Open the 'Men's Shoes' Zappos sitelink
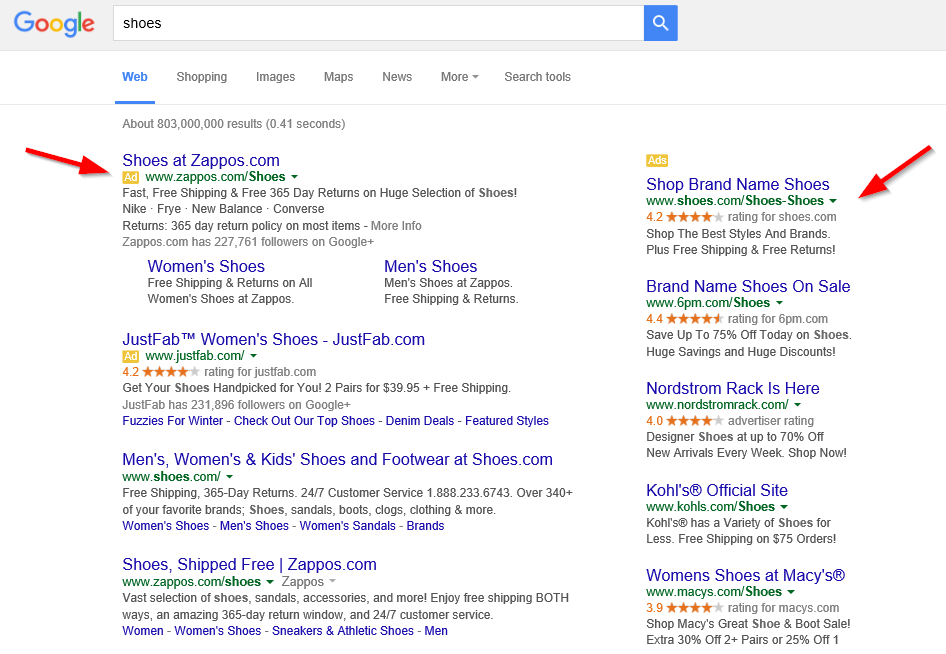The width and height of the screenshot is (946, 654). [431, 266]
